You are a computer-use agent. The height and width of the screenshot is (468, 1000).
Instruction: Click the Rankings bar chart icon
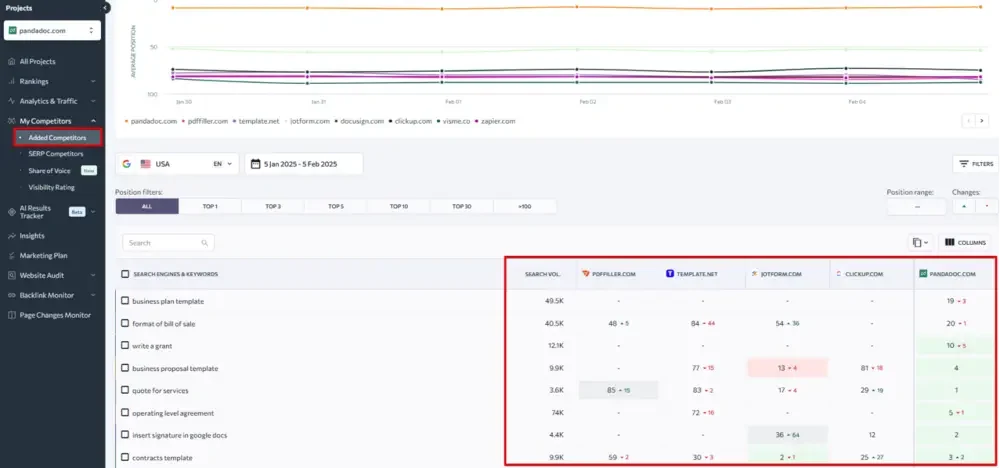click(x=11, y=82)
